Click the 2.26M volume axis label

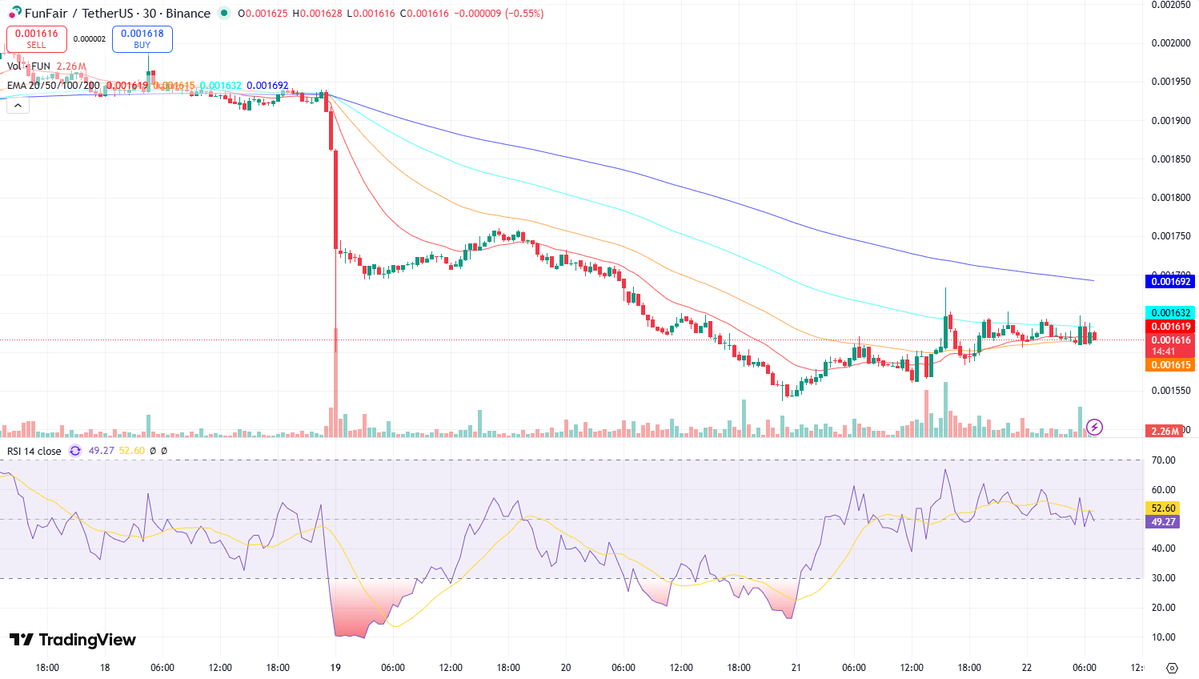[1164, 431]
